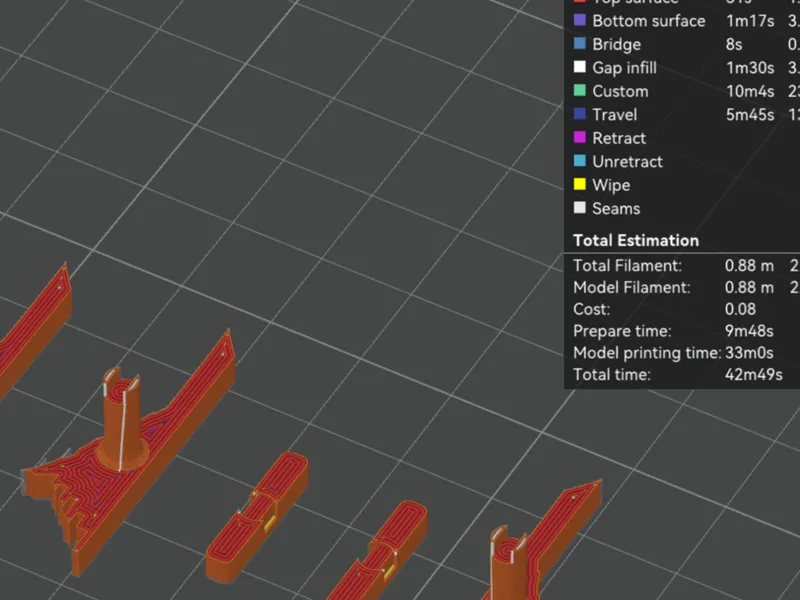The image size is (800, 600).
Task: Click the Bottom surface time 1m17s
Action: [749, 21]
